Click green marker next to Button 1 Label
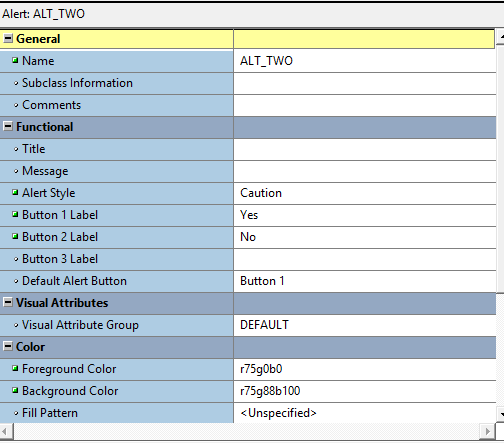The height and width of the screenshot is (443, 504). pos(15,214)
